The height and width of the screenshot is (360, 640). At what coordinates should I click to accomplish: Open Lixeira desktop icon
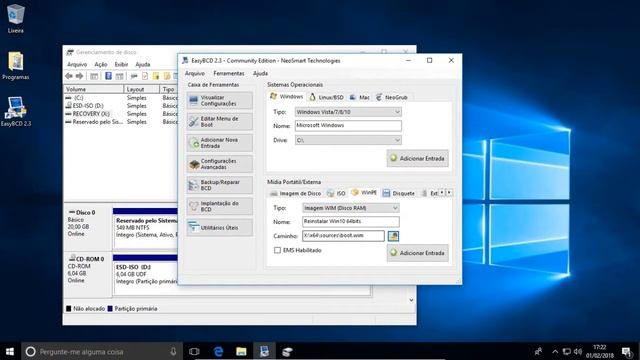(x=16, y=19)
